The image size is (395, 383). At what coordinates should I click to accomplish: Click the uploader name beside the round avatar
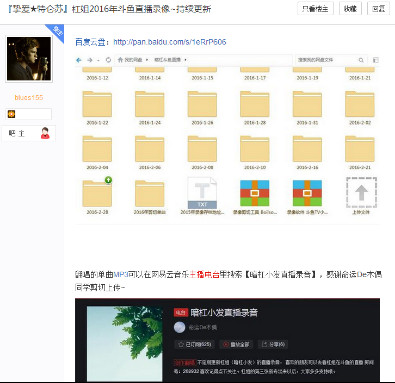click(203, 327)
